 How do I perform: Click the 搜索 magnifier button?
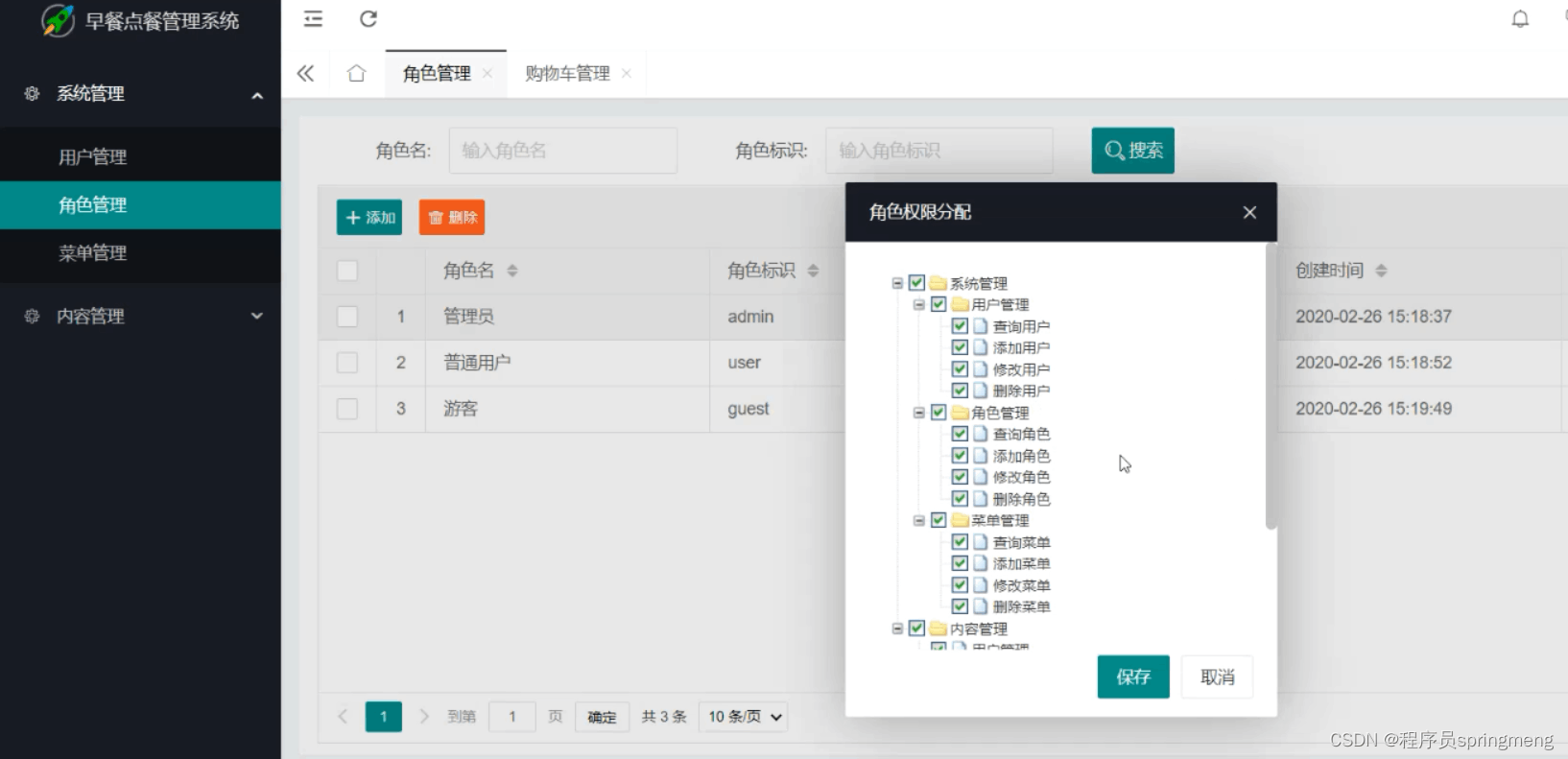click(x=1132, y=151)
